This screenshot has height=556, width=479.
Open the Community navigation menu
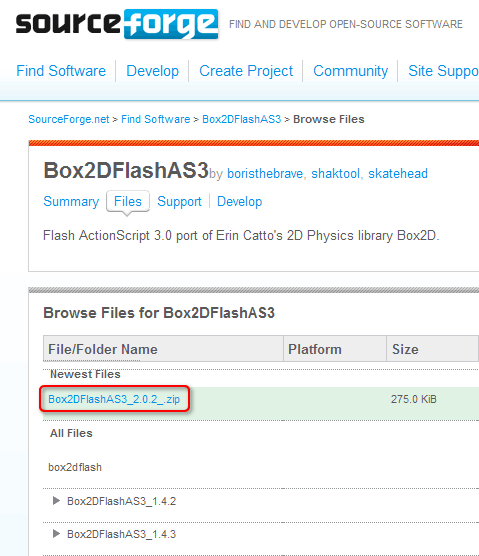pos(350,71)
